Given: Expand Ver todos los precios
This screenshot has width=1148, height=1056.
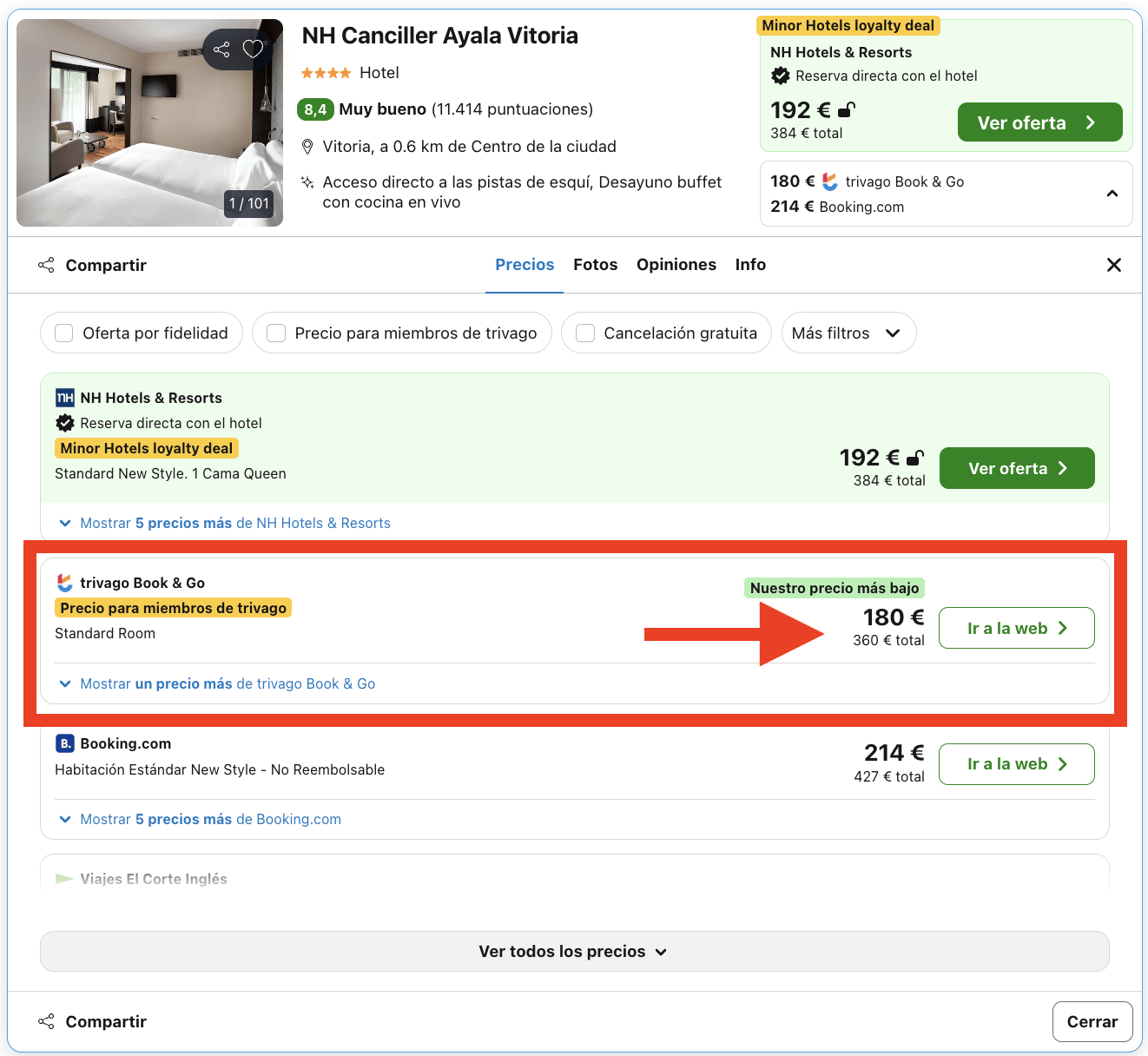Looking at the screenshot, I should click(x=574, y=951).
